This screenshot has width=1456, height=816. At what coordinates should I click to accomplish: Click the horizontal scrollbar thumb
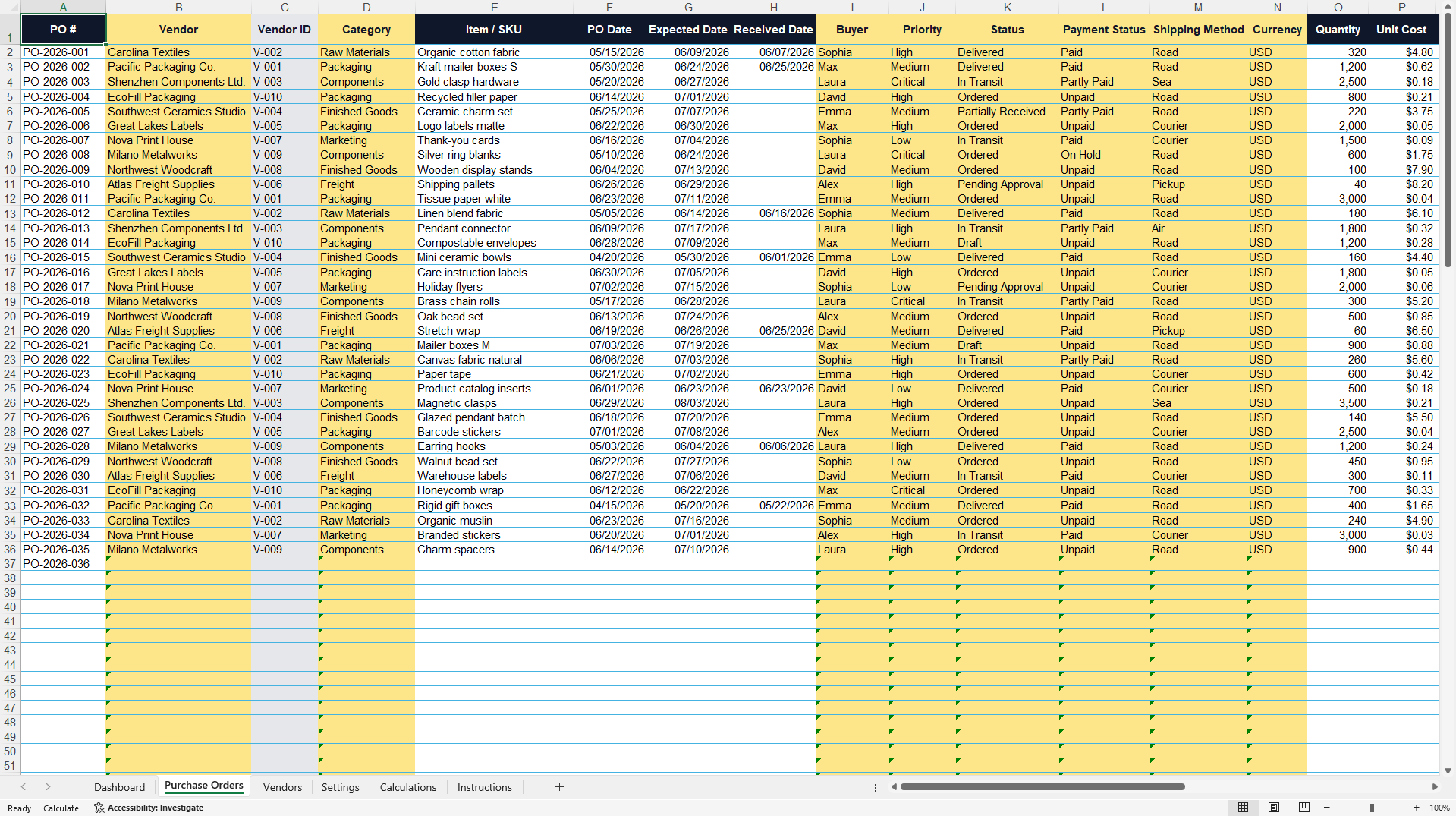click(1042, 787)
